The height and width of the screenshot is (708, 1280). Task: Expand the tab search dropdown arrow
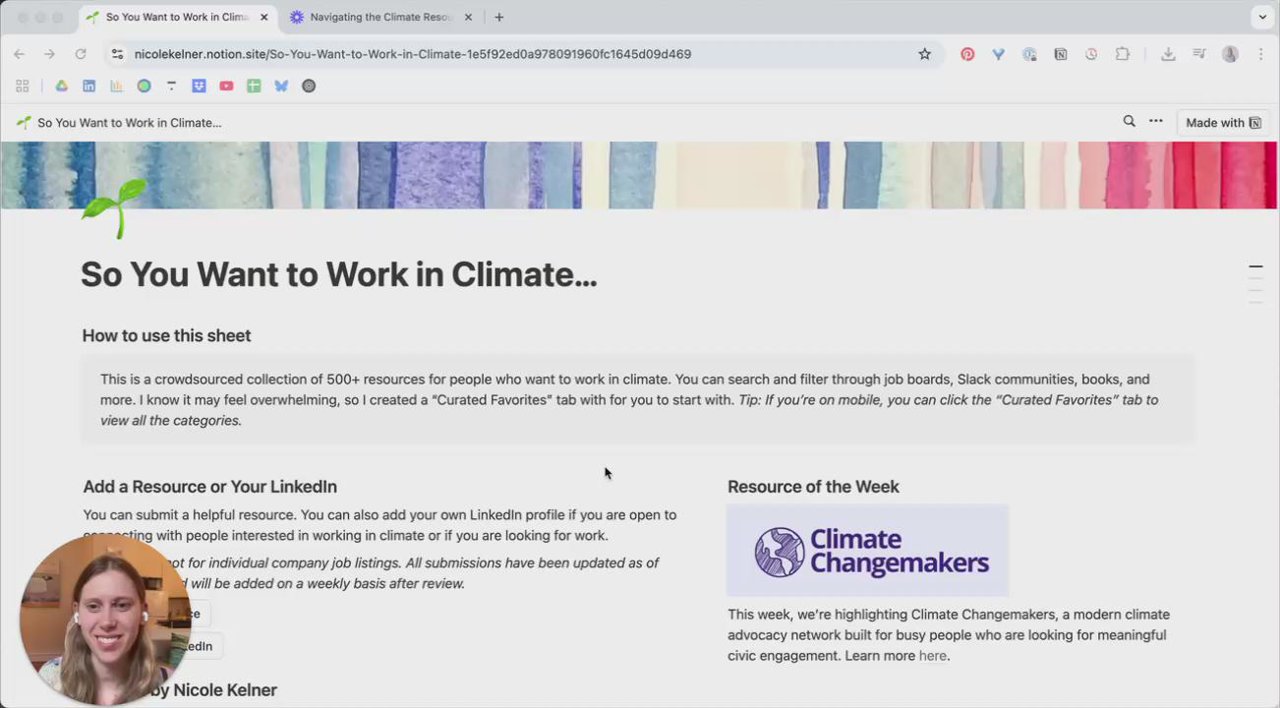pos(1260,17)
